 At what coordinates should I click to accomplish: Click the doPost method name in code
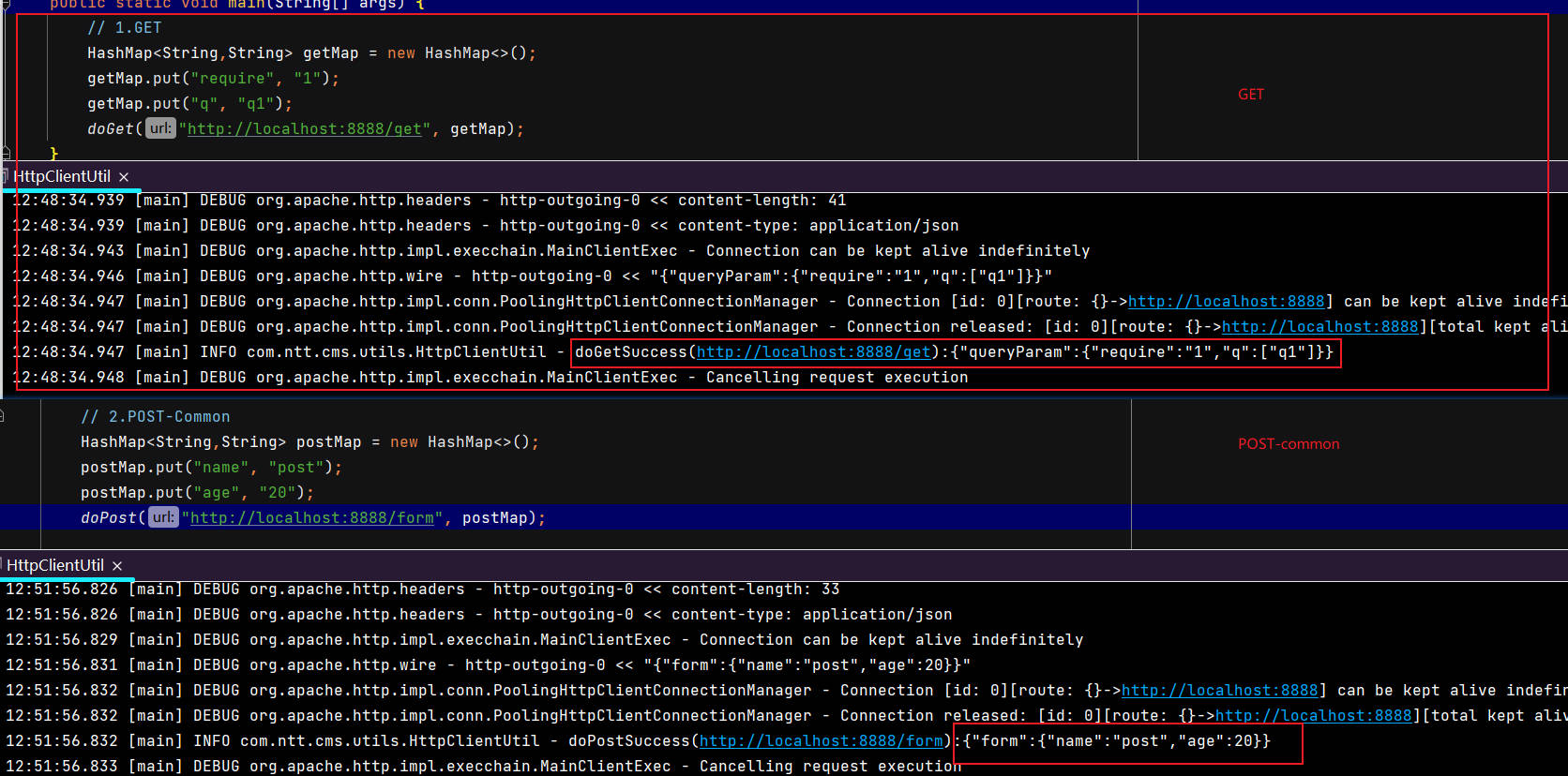point(109,517)
